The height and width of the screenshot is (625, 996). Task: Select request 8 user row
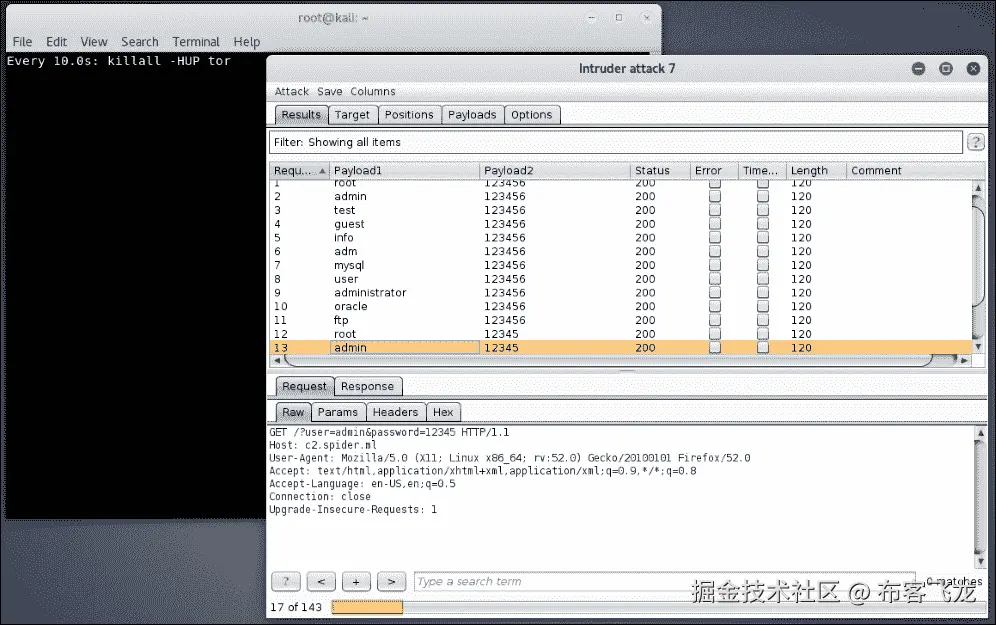point(620,279)
